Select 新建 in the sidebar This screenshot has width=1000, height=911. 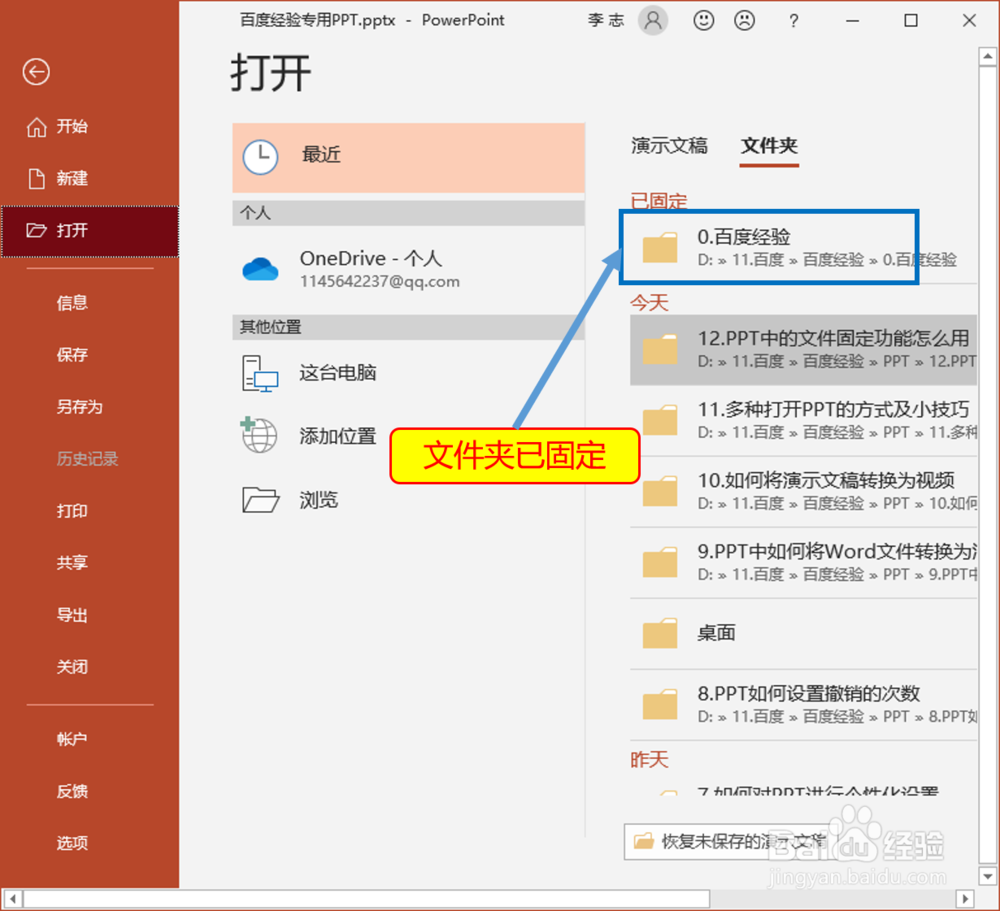tap(70, 178)
